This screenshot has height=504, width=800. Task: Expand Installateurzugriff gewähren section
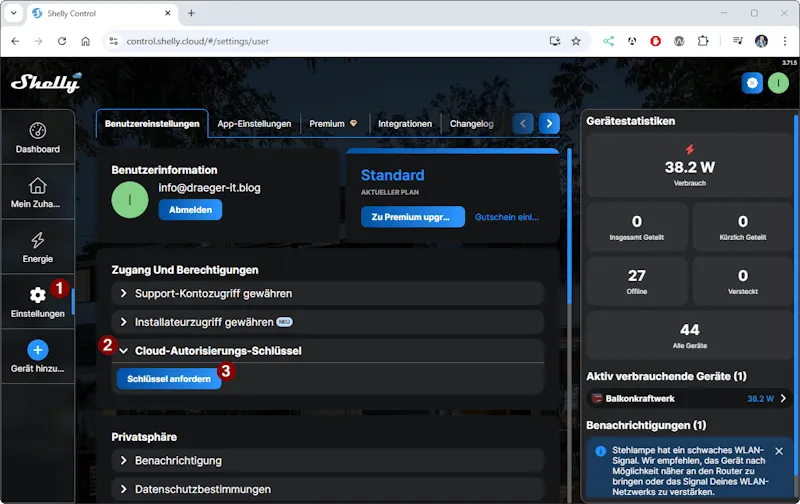point(124,322)
